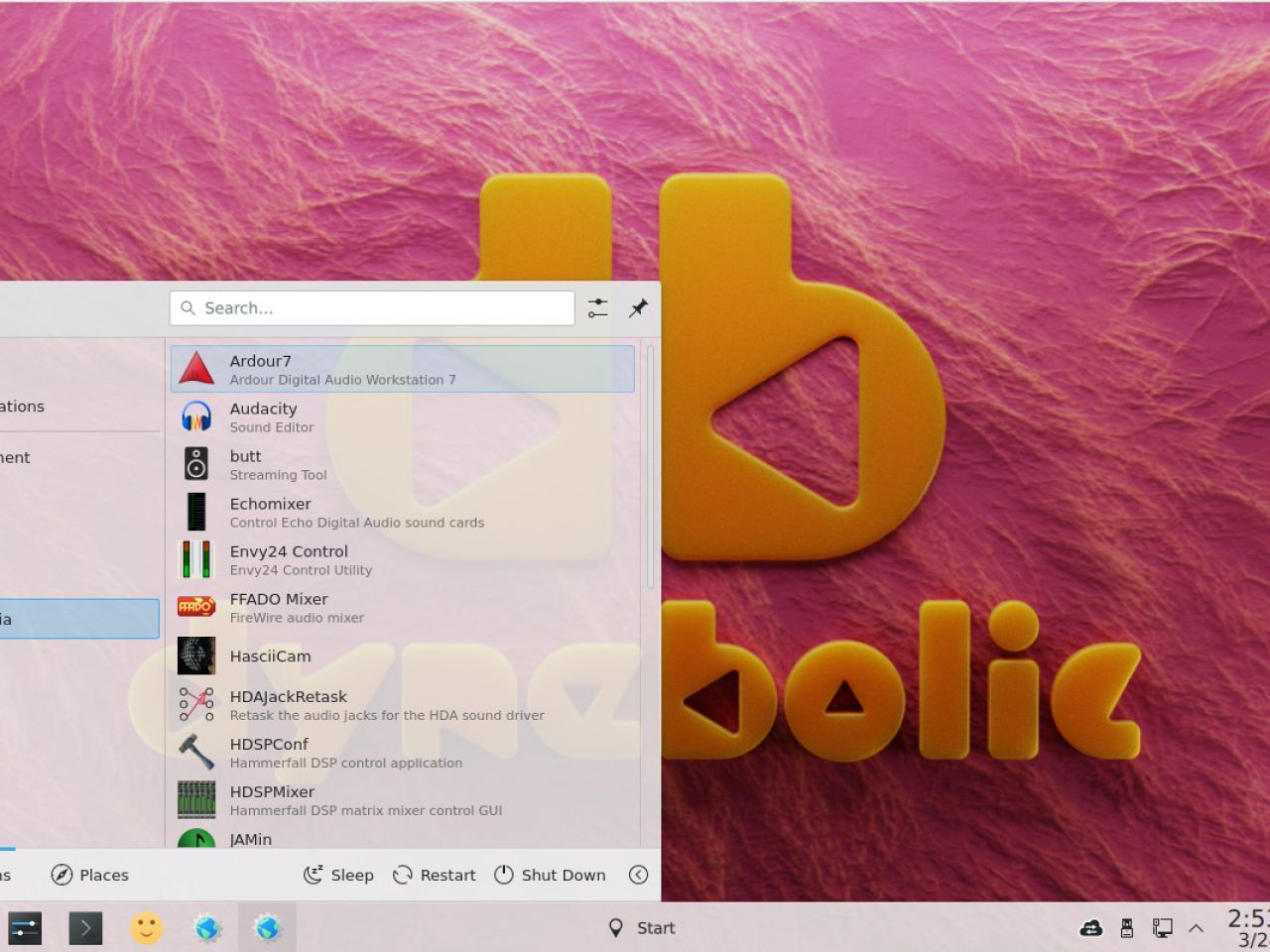Put the computer to Sleep

(x=338, y=875)
